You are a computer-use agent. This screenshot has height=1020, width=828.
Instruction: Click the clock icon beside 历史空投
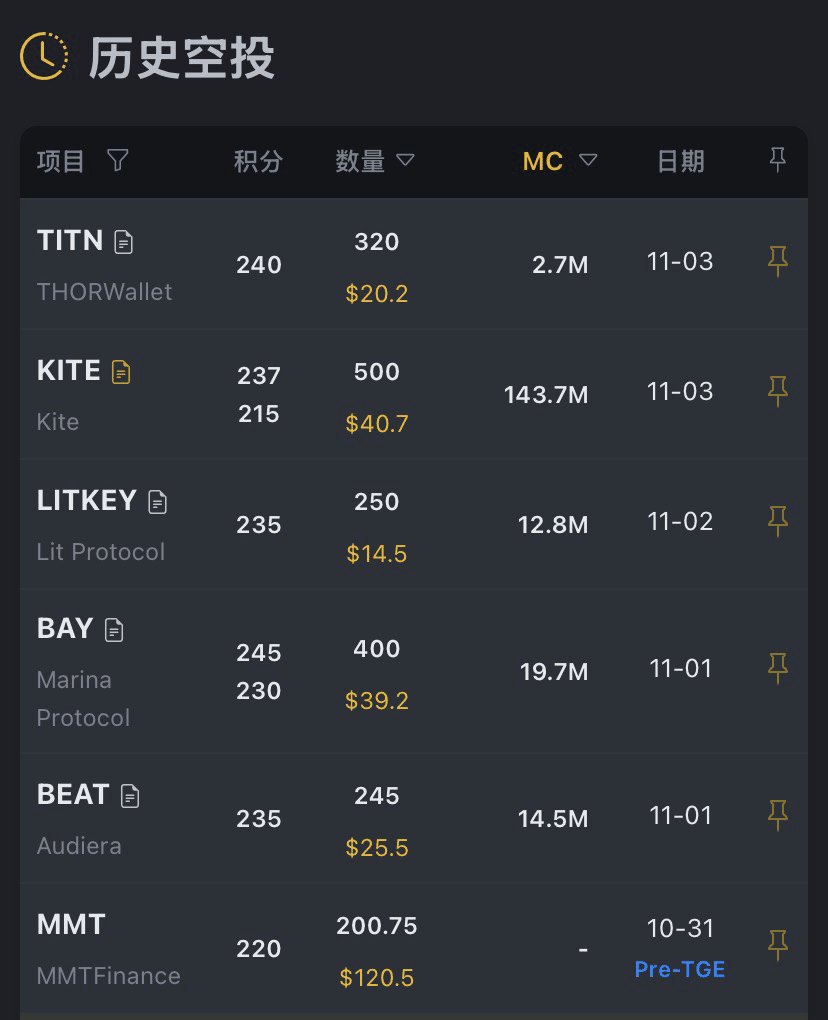tap(44, 56)
